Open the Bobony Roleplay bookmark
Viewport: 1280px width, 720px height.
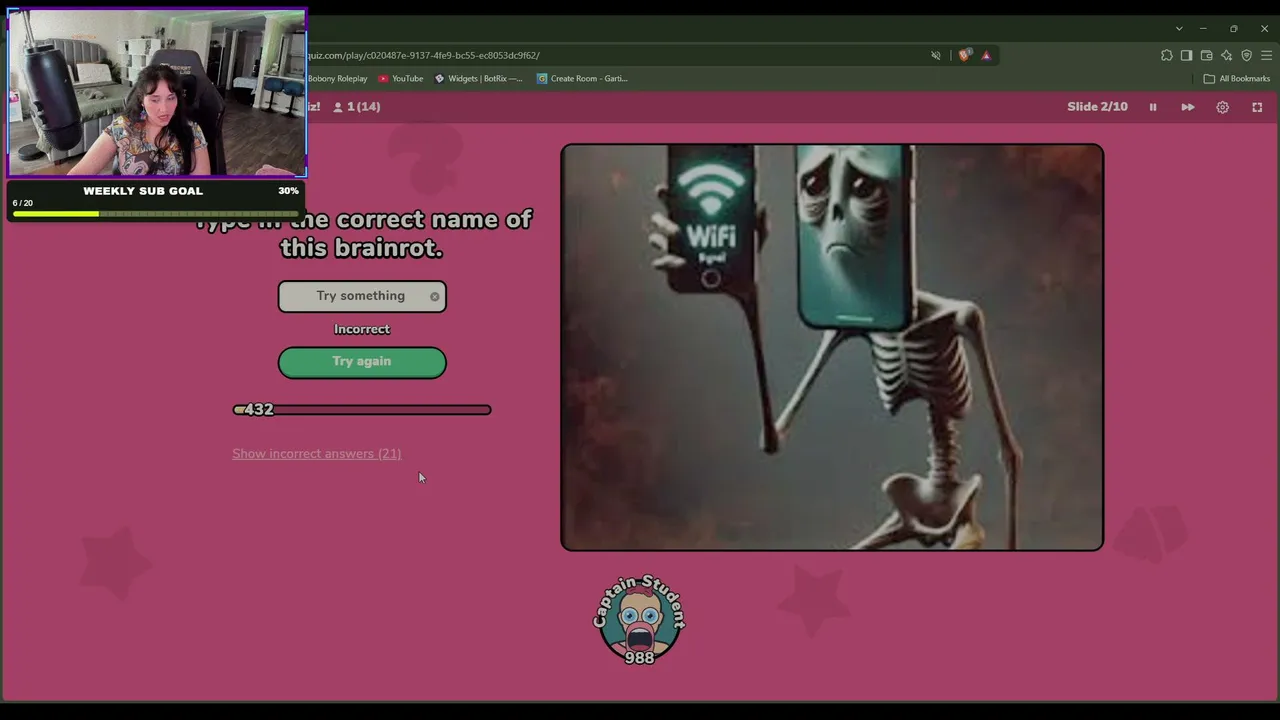[337, 78]
